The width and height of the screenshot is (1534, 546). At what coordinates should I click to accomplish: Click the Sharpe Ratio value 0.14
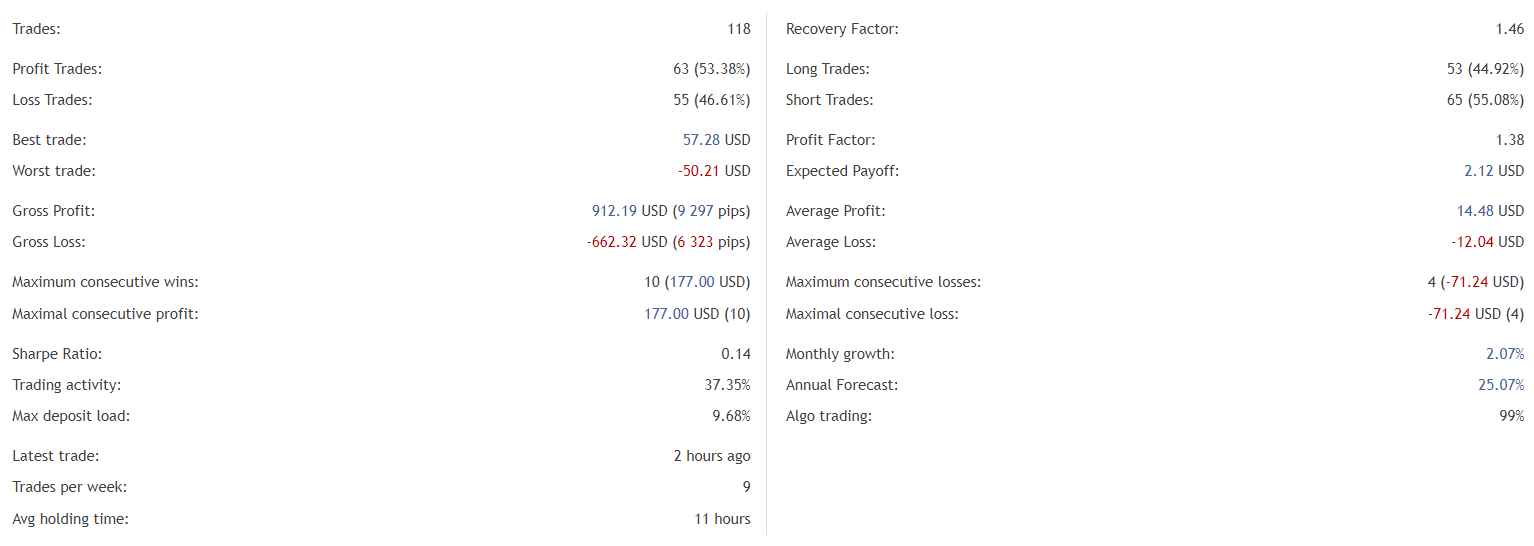tap(736, 354)
